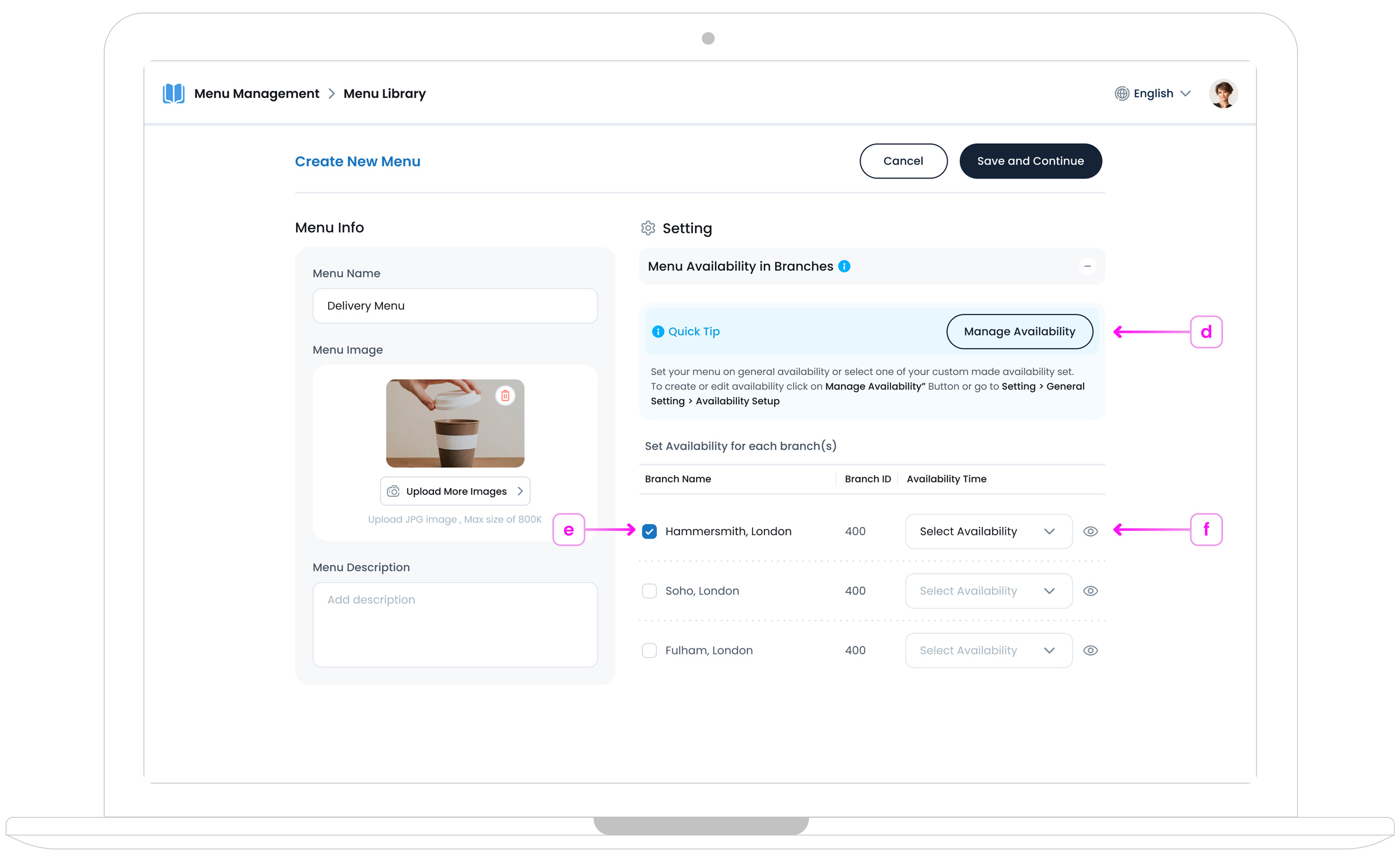Click the globe language icon

1121,93
